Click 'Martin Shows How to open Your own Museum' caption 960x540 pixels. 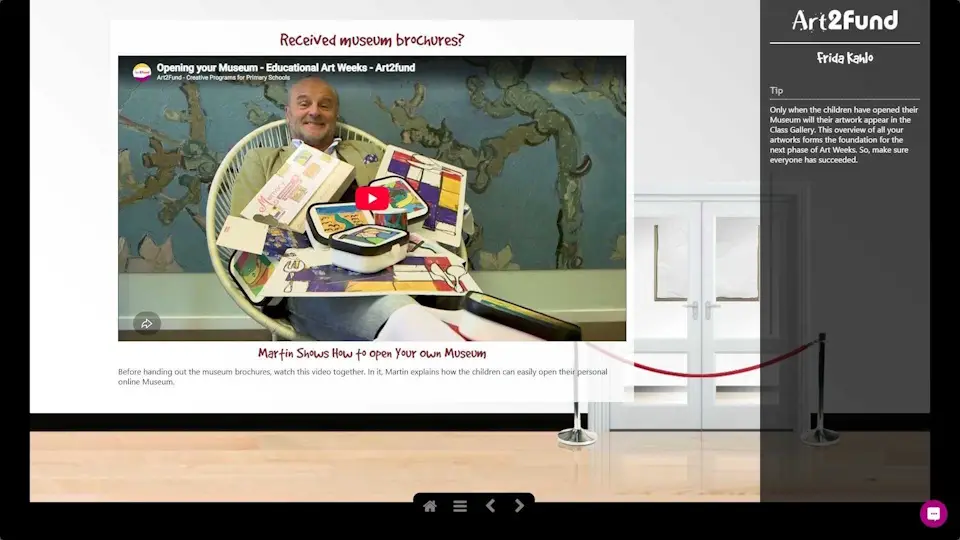click(x=372, y=354)
